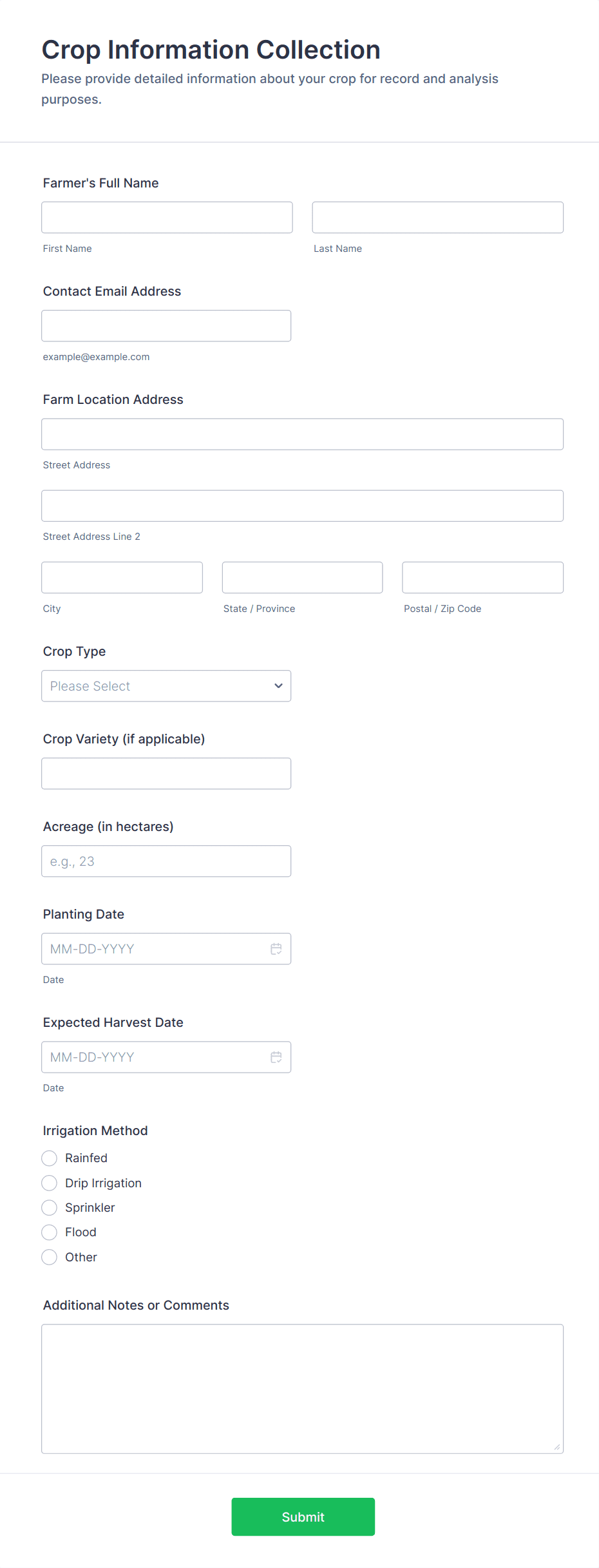Click into the City field
This screenshot has height=1568, width=599.
[x=122, y=577]
